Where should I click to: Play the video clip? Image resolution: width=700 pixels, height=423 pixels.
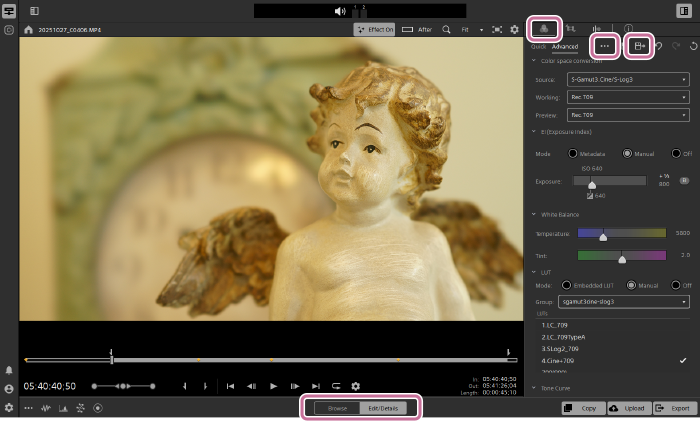click(x=273, y=386)
